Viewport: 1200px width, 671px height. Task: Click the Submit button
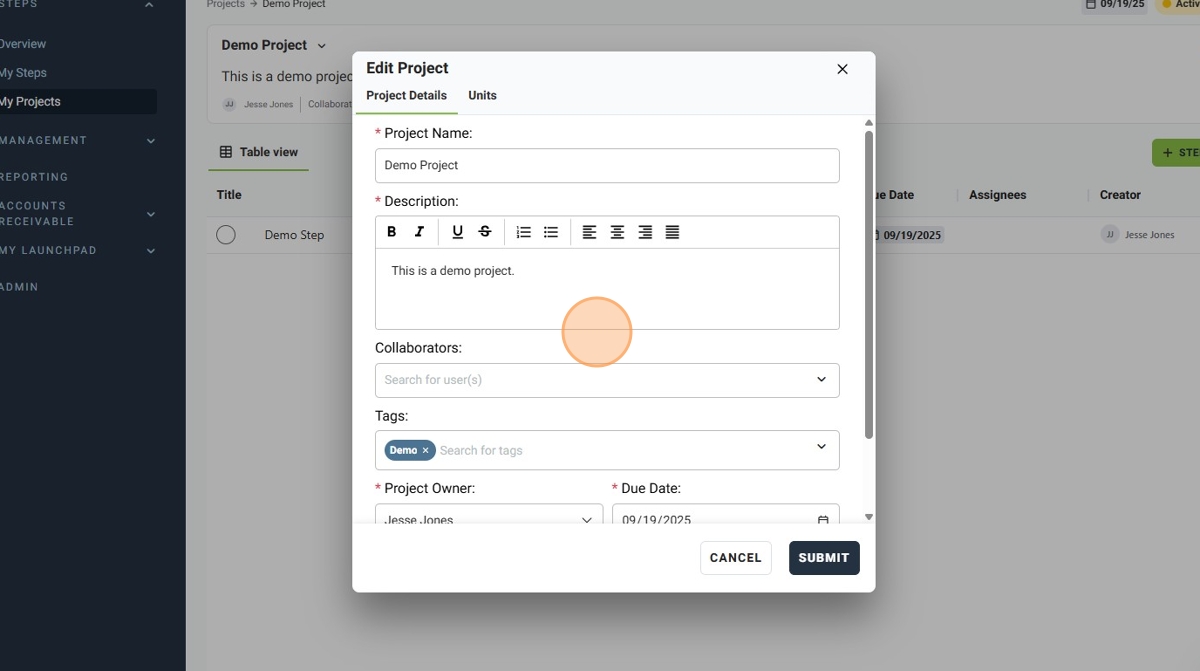[824, 558]
